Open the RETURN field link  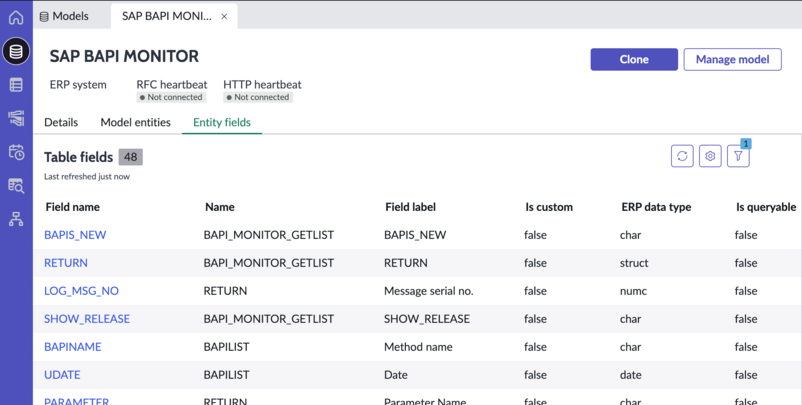click(65, 263)
